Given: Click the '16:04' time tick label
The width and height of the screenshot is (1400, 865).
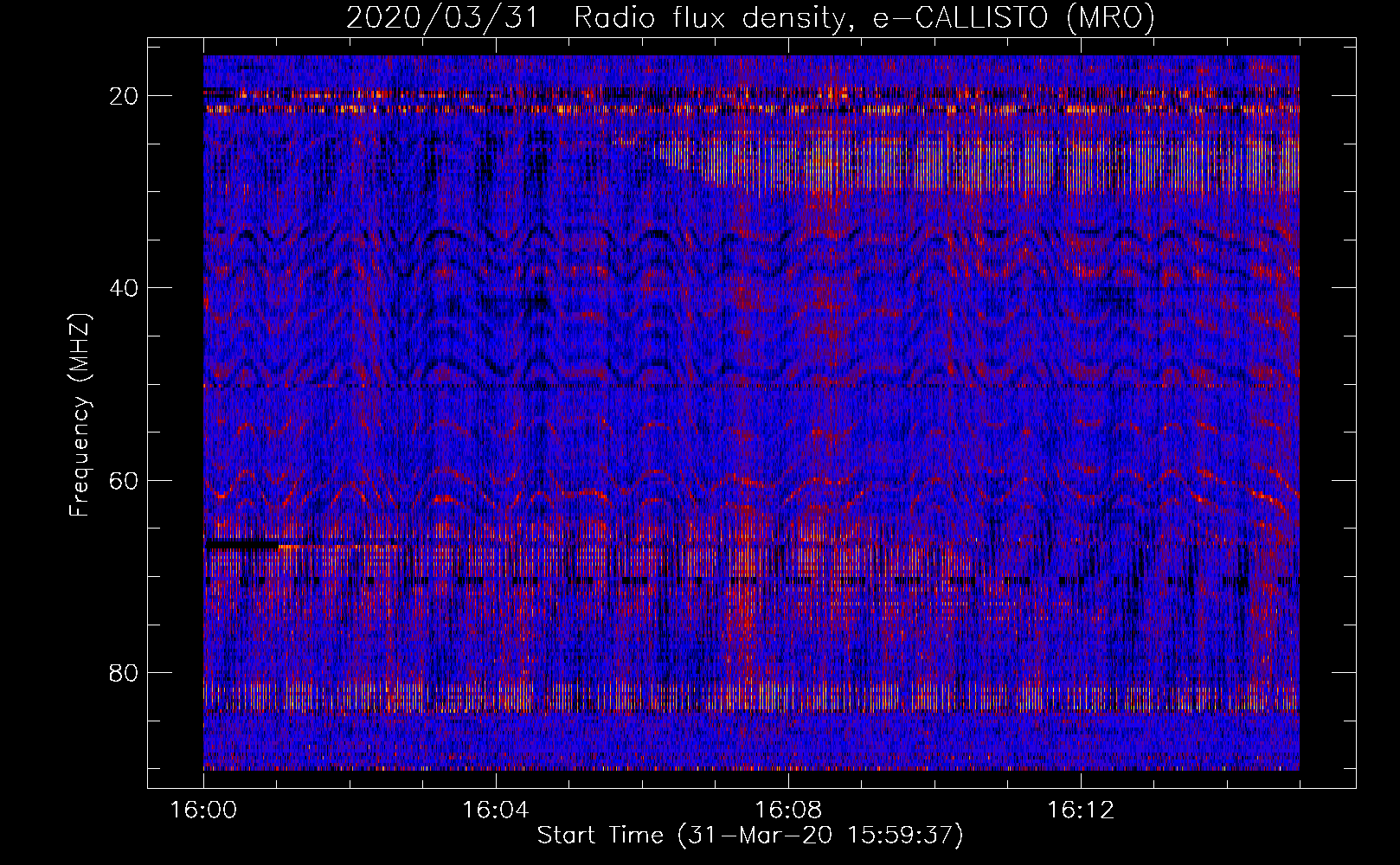Looking at the screenshot, I should pyautogui.click(x=496, y=811).
